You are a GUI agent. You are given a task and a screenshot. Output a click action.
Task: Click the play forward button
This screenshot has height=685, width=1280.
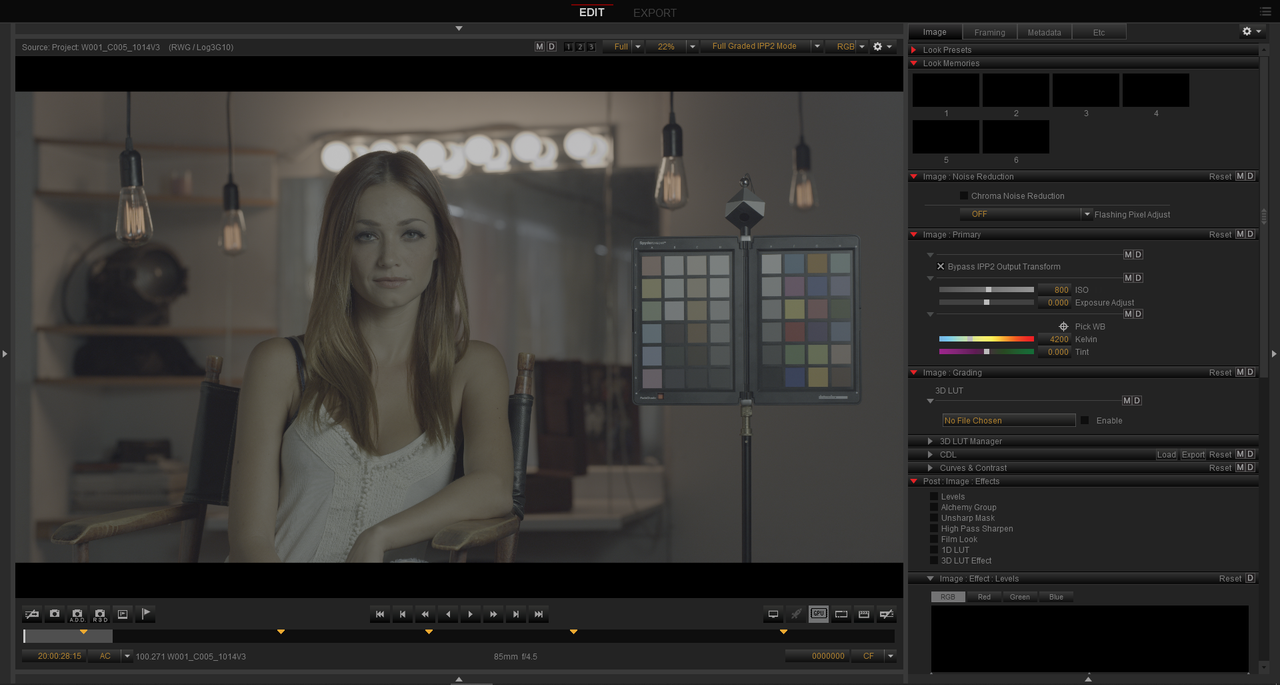coord(470,614)
